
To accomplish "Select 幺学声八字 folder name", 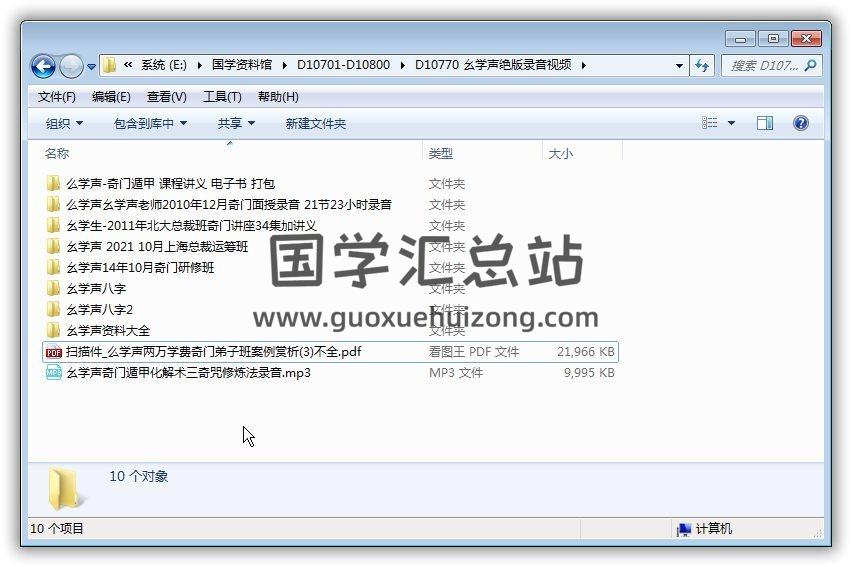I will tap(96, 289).
